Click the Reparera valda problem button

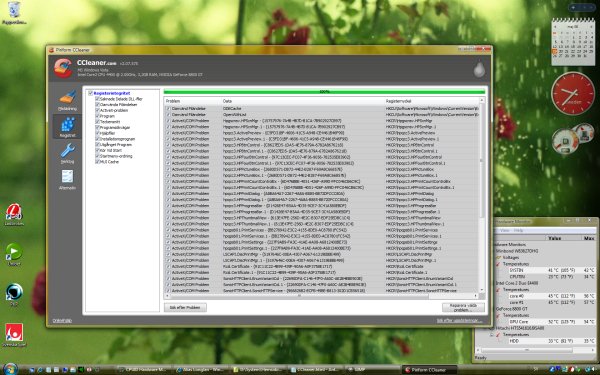(463, 307)
